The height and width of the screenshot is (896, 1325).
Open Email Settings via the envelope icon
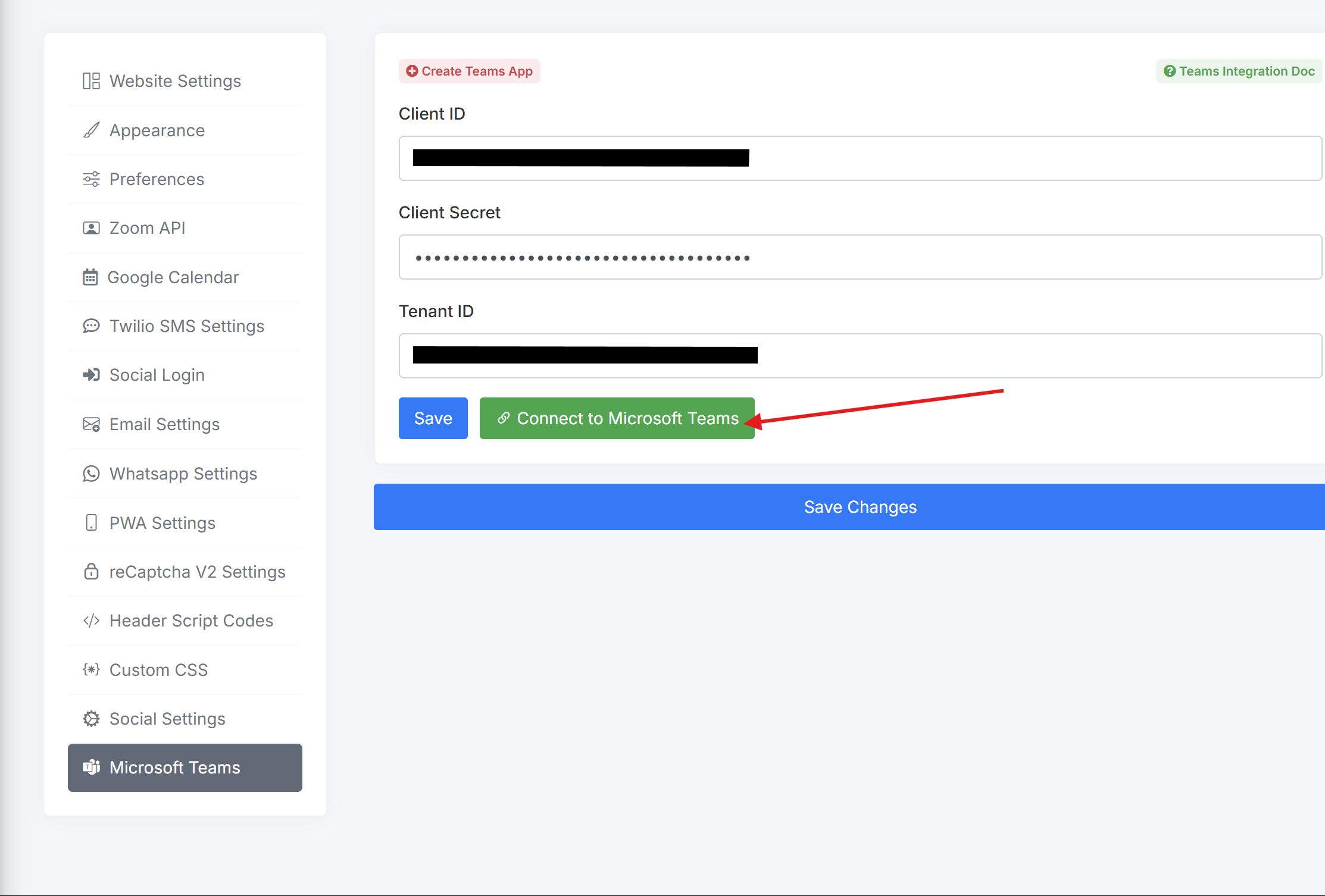(x=91, y=424)
